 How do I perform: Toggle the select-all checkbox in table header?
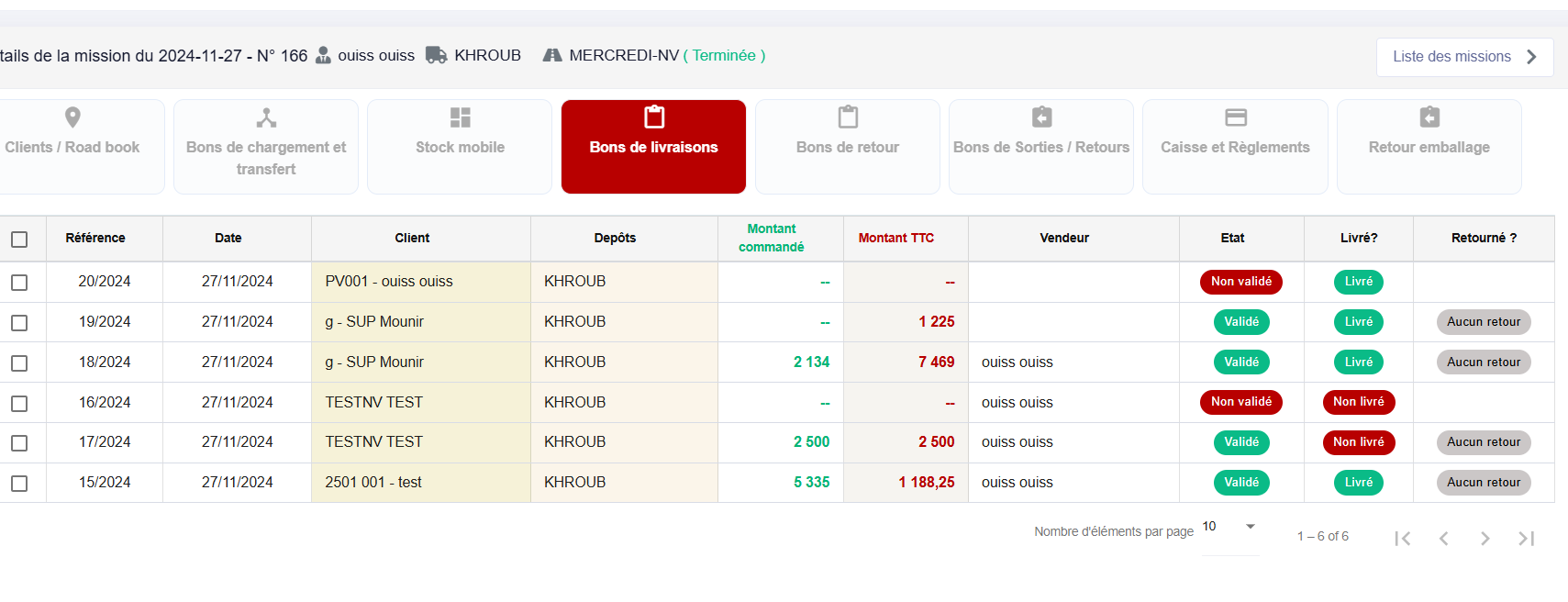pyautogui.click(x=19, y=240)
